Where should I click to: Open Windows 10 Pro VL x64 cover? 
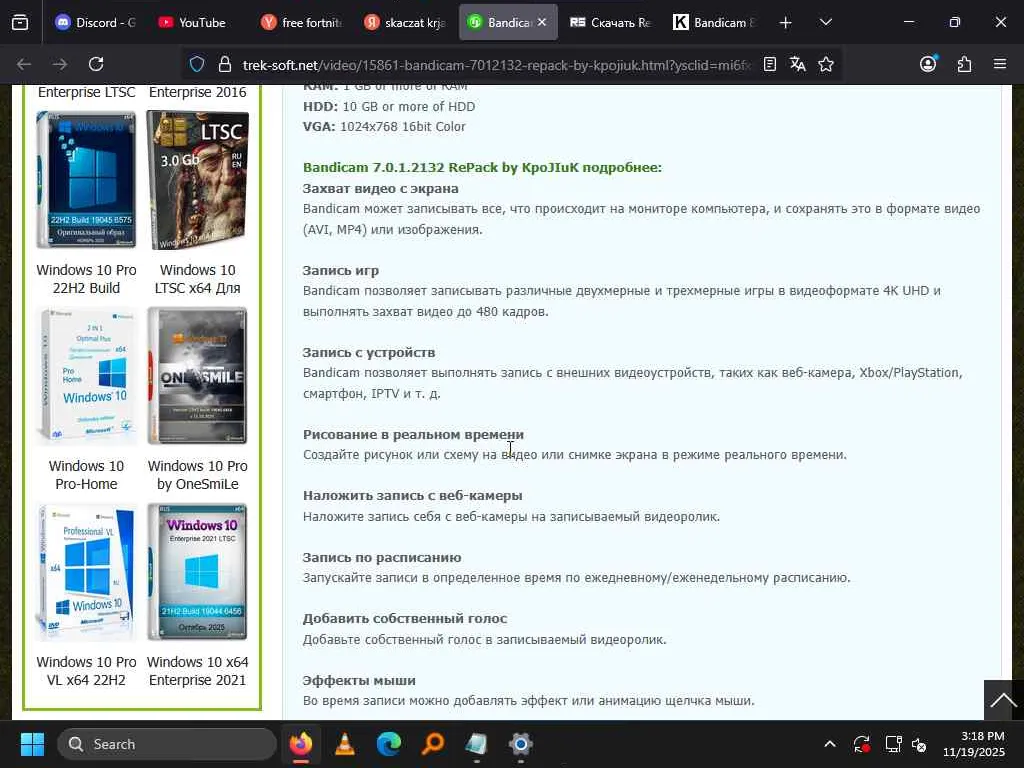tap(86, 572)
